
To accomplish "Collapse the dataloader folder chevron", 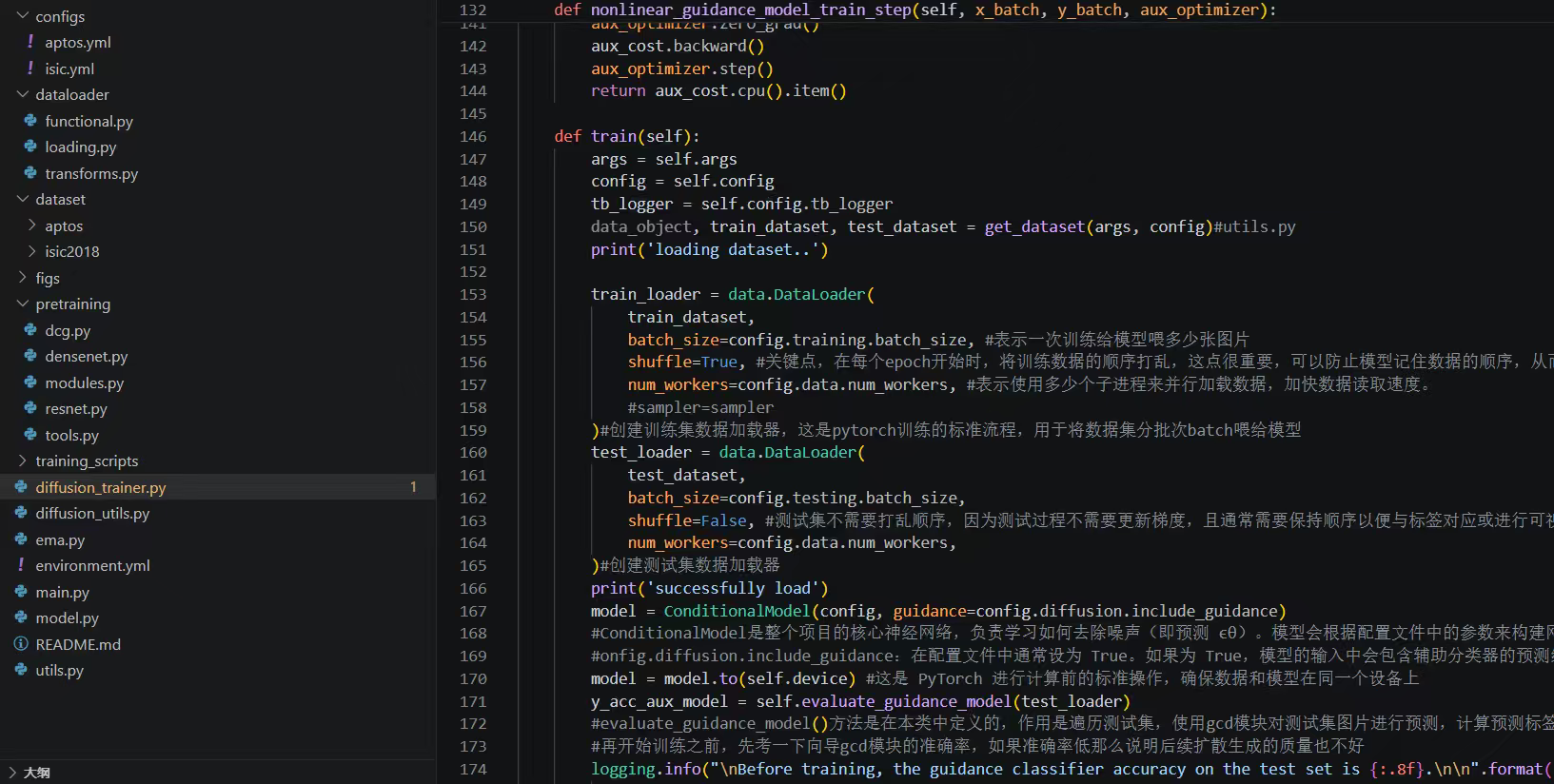I will [22, 94].
